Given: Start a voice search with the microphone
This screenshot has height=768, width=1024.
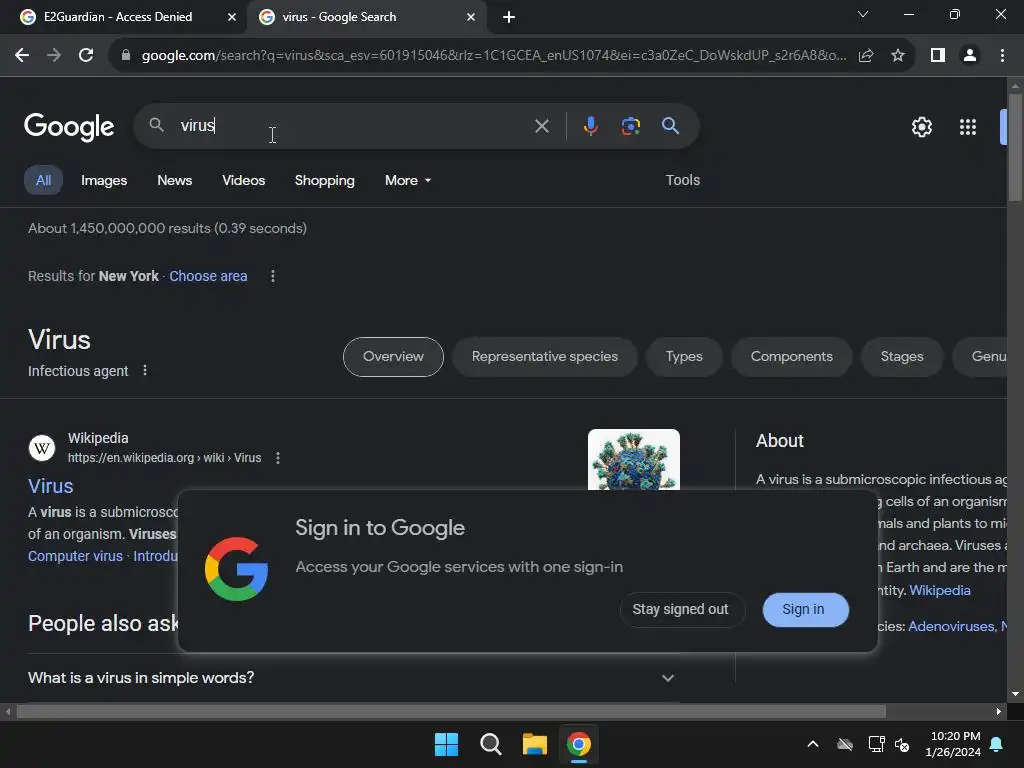Looking at the screenshot, I should (590, 125).
